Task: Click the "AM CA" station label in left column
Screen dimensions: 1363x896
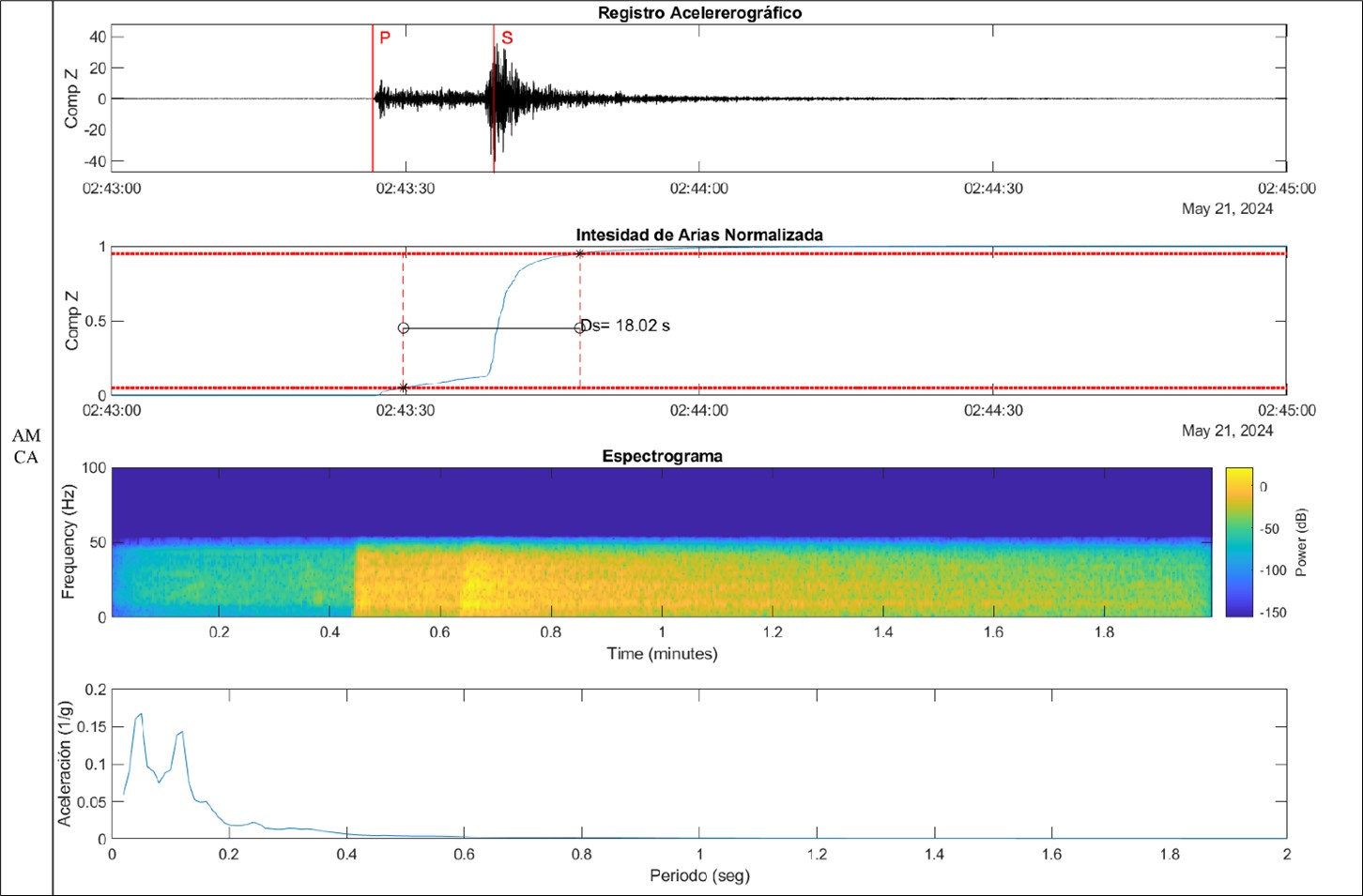Action: coord(26,447)
